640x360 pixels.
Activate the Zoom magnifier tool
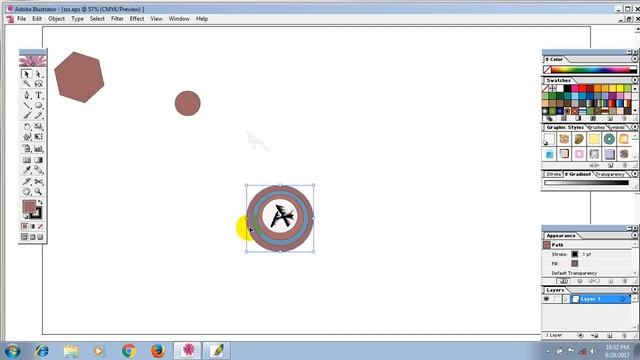click(x=38, y=191)
